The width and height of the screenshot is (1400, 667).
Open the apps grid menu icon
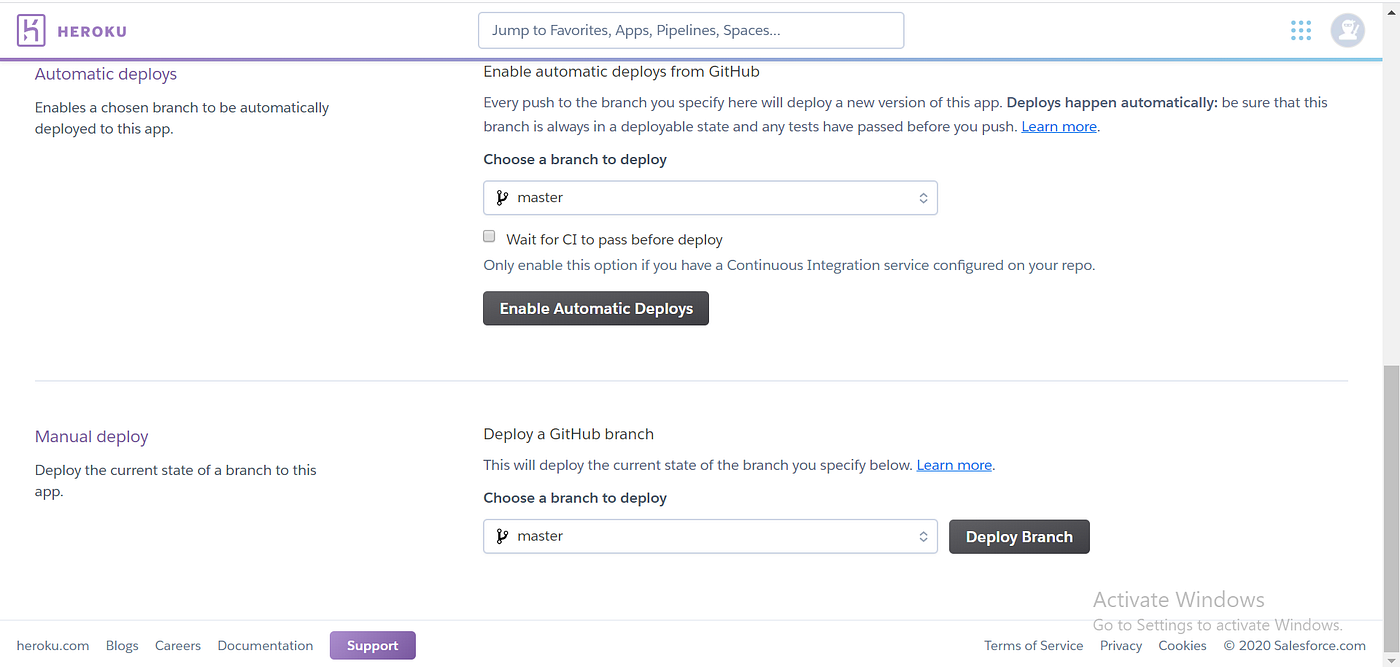pos(1300,30)
